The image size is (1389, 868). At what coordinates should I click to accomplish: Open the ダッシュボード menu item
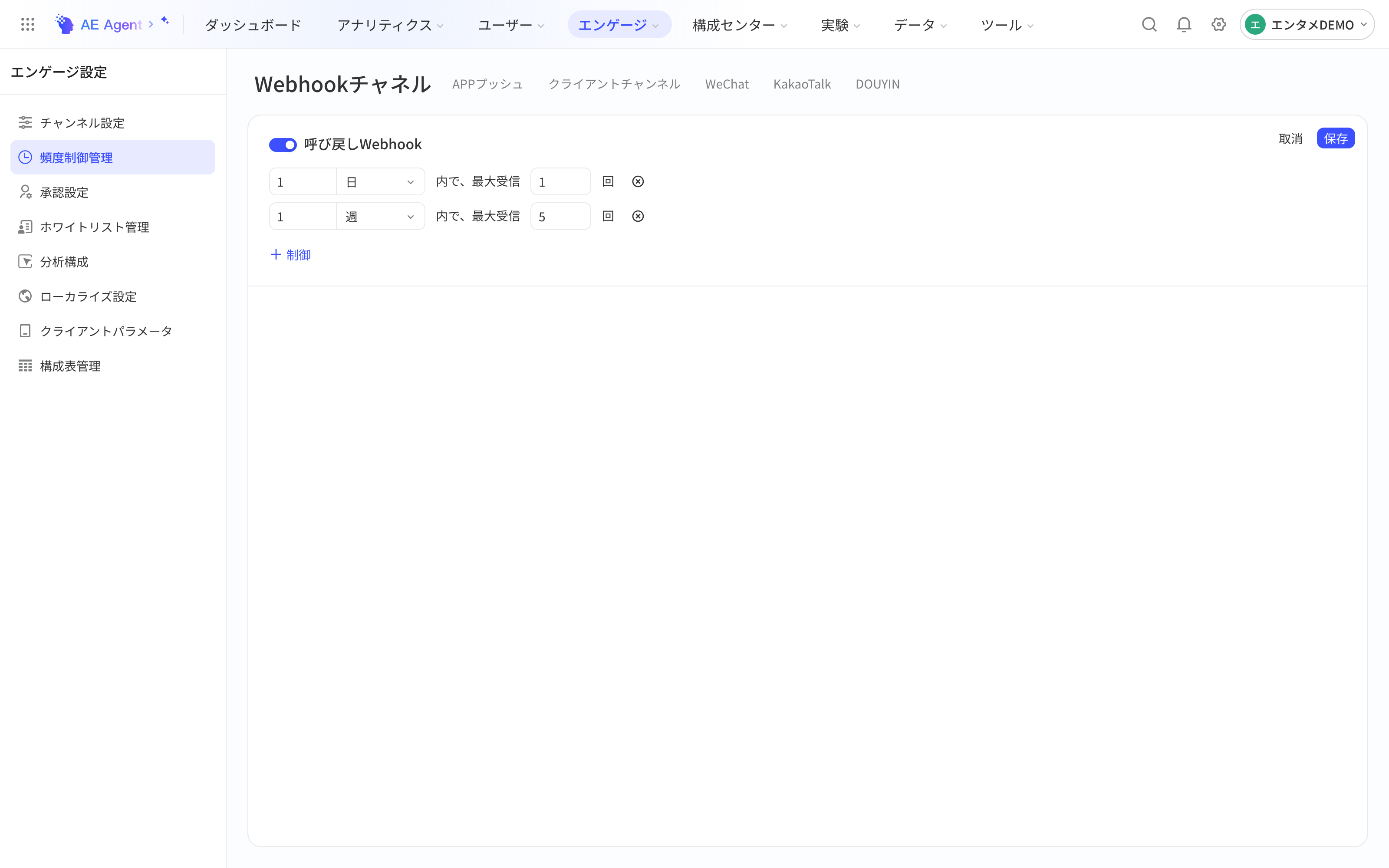click(x=253, y=25)
